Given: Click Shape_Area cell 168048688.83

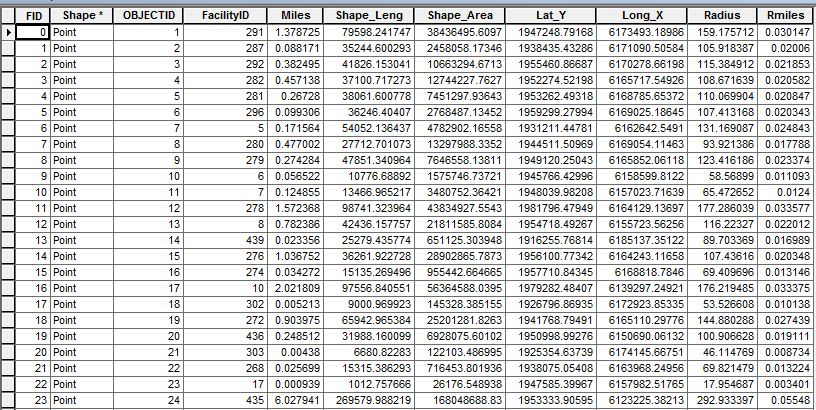Looking at the screenshot, I should coord(459,400).
